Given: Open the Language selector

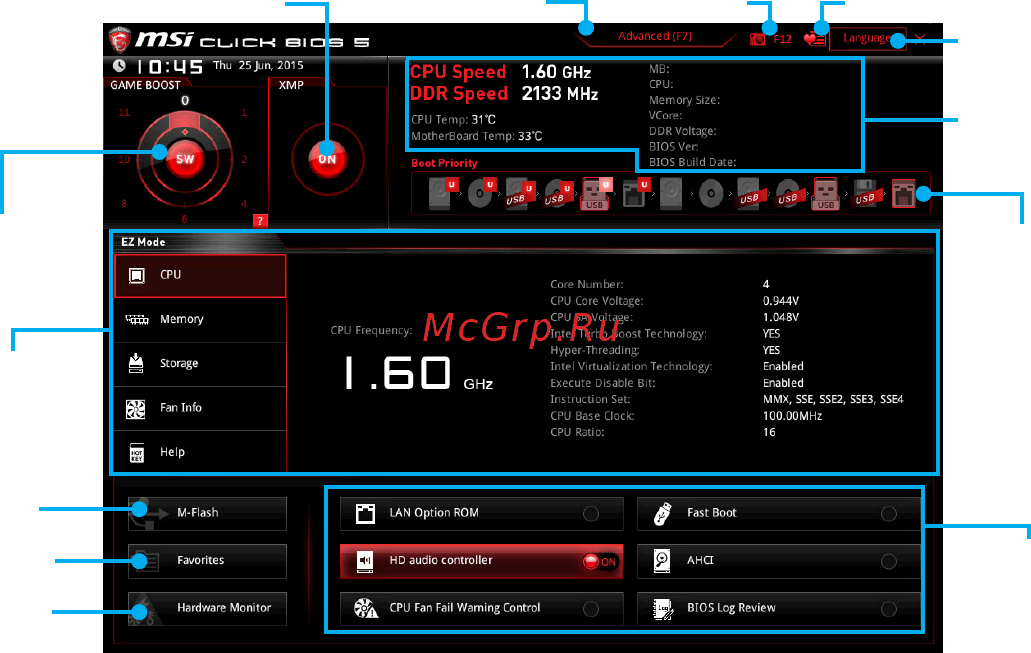Looking at the screenshot, I should tap(867, 38).
